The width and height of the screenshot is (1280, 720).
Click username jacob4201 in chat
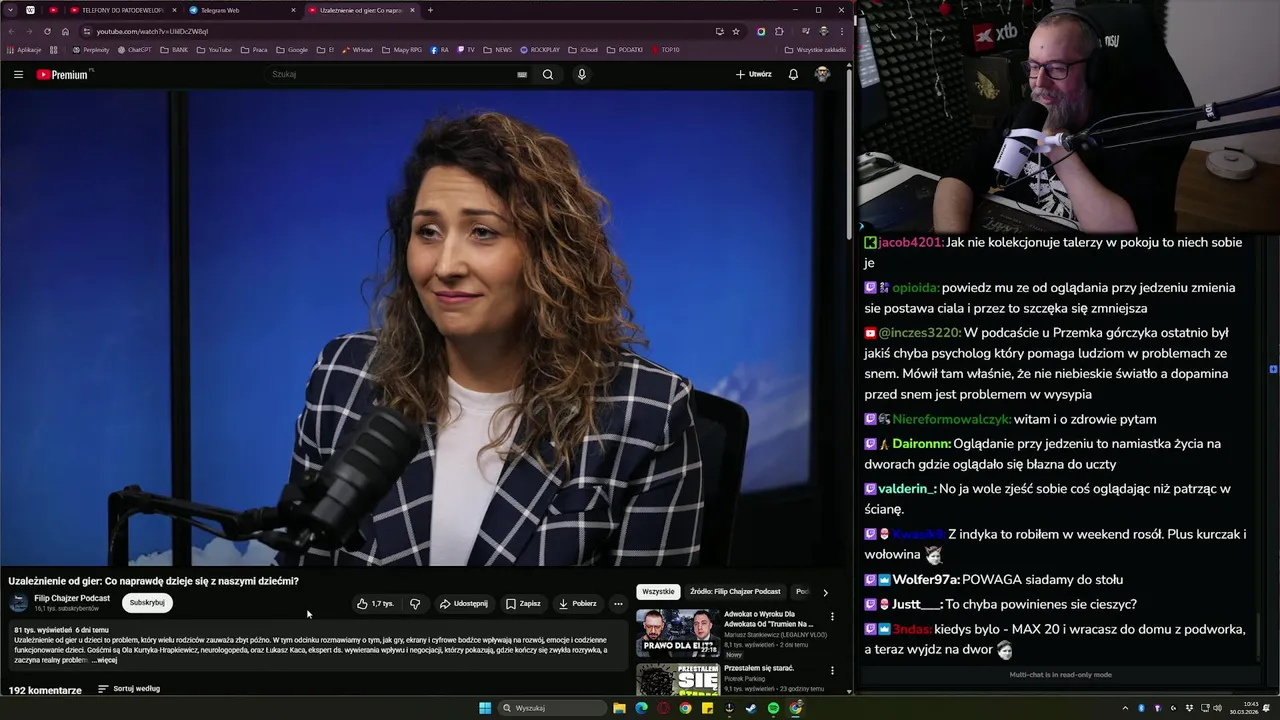(910, 242)
